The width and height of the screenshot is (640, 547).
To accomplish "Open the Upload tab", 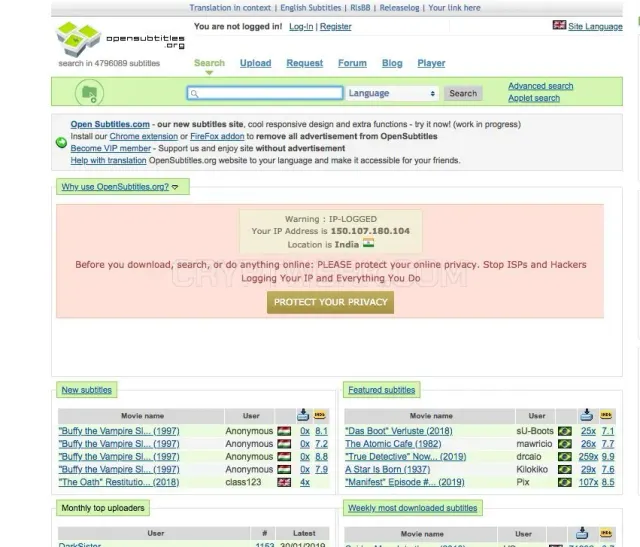I will (x=256, y=63).
